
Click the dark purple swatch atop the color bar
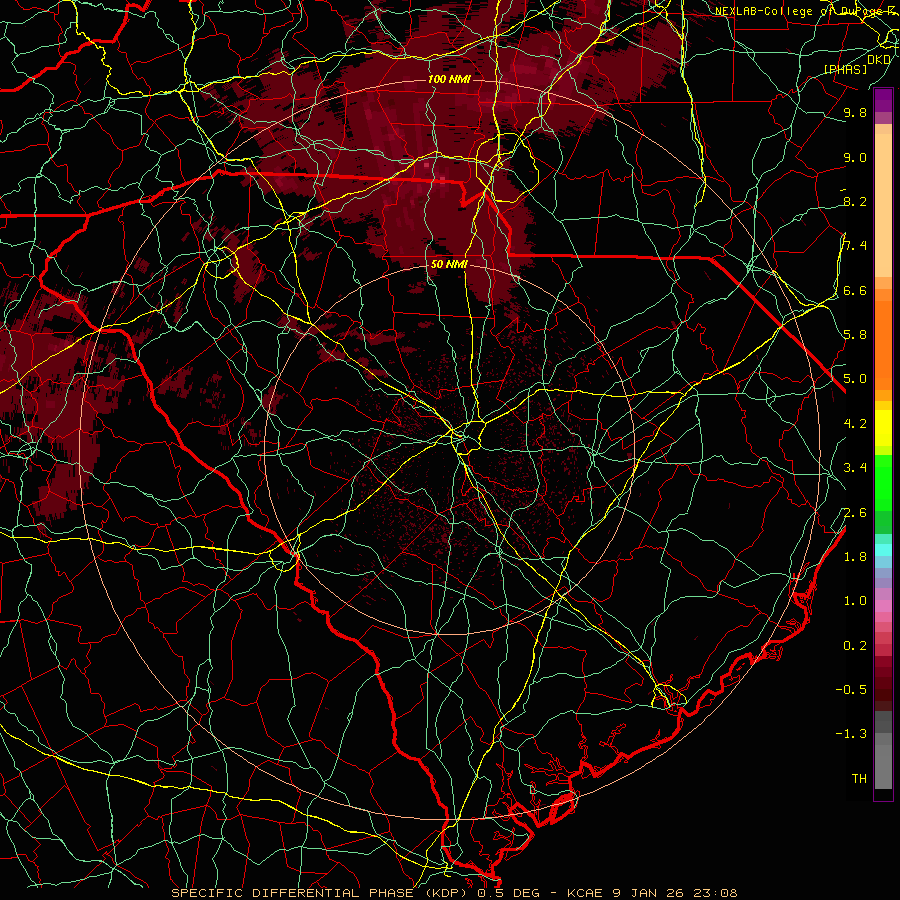883,95
